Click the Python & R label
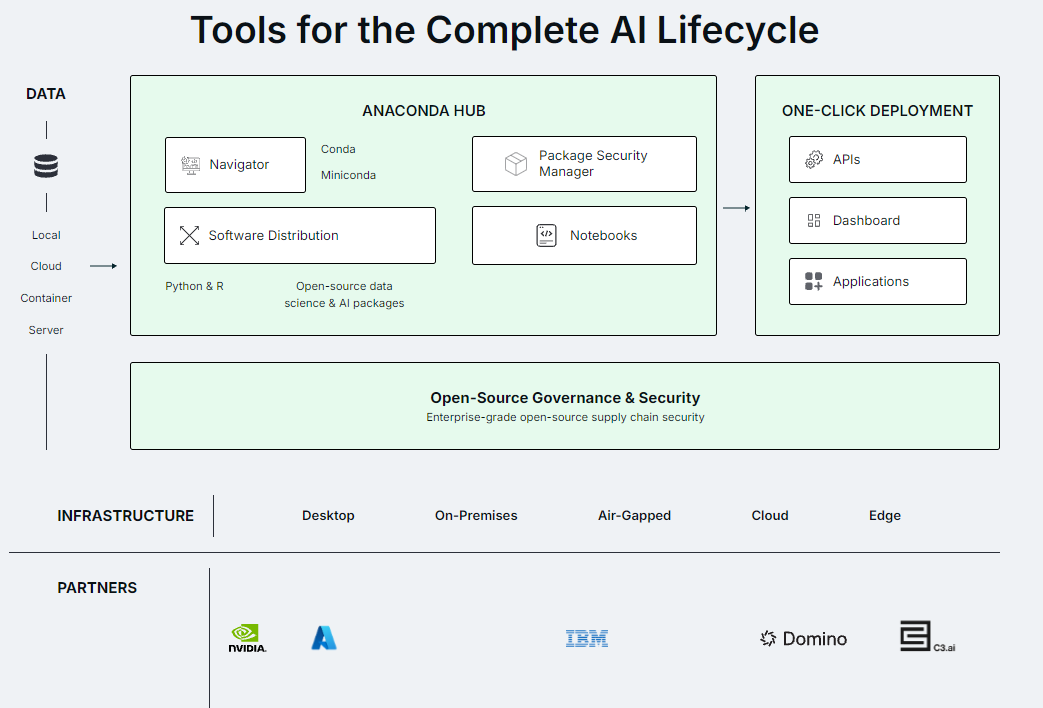Screen dimensions: 1043x708 pyautogui.click(x=194, y=286)
